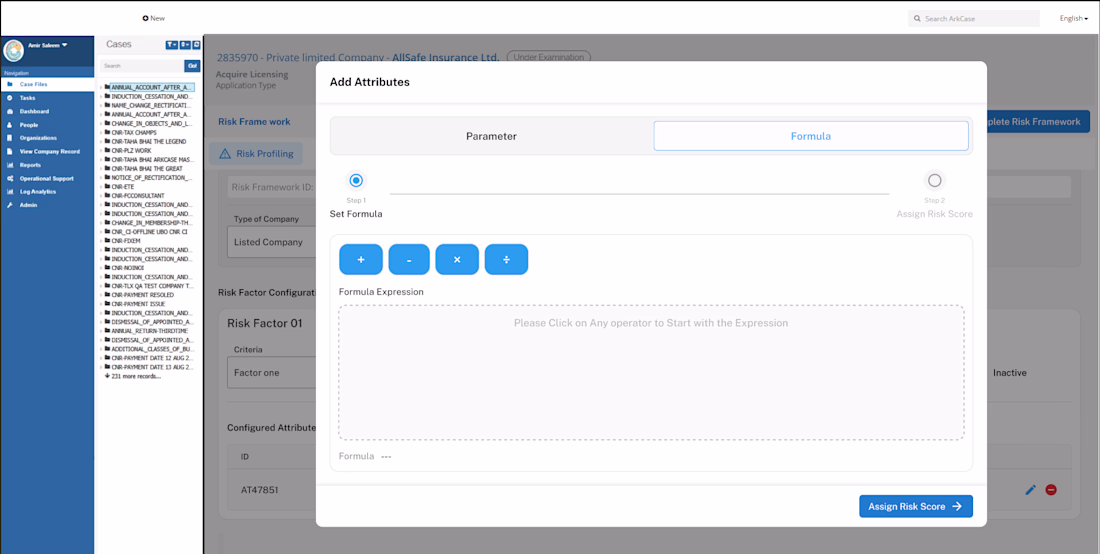
Task: Open the Listed Company type dropdown
Action: (271, 242)
